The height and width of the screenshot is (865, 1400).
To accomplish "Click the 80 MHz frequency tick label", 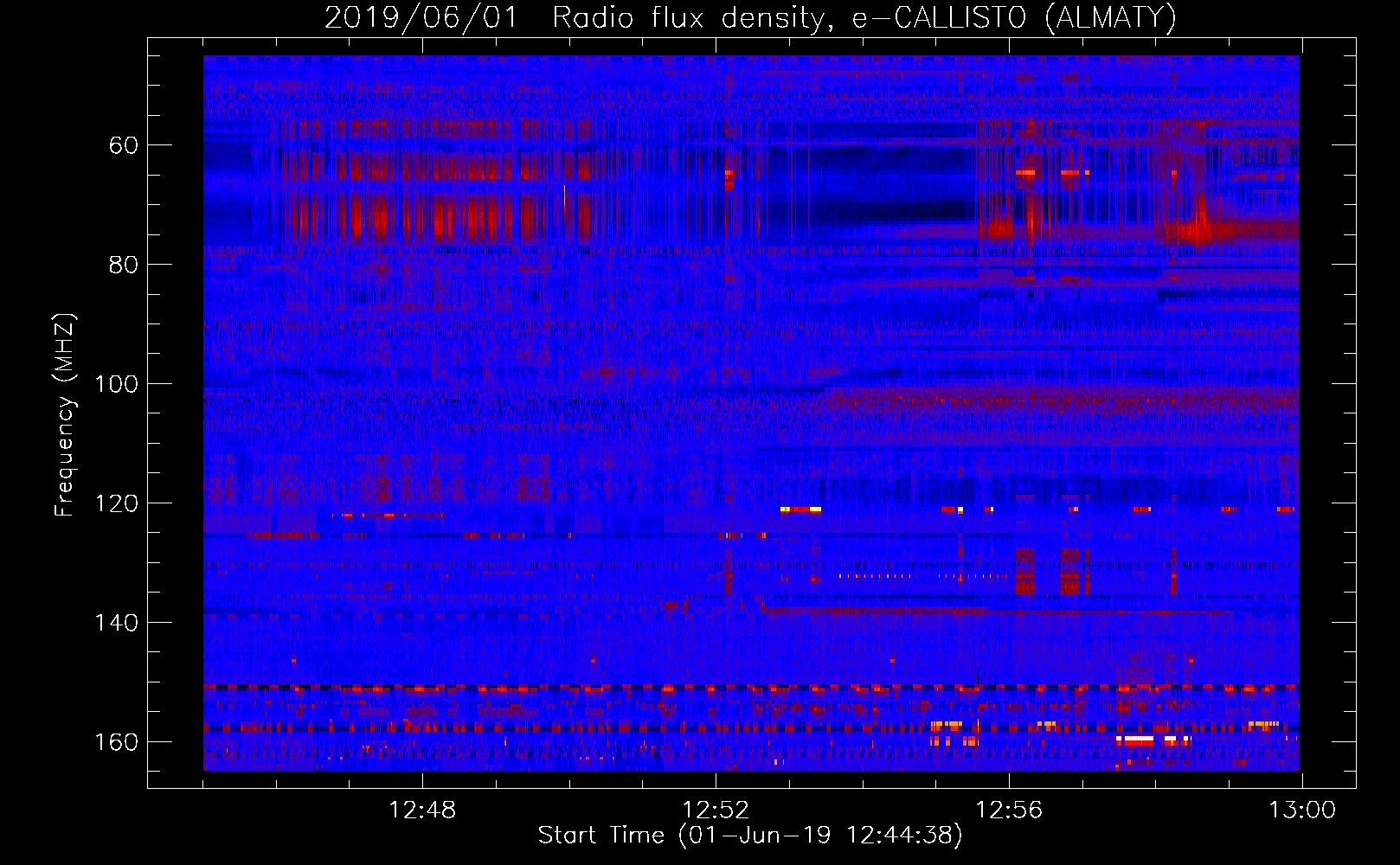I will pyautogui.click(x=123, y=265).
